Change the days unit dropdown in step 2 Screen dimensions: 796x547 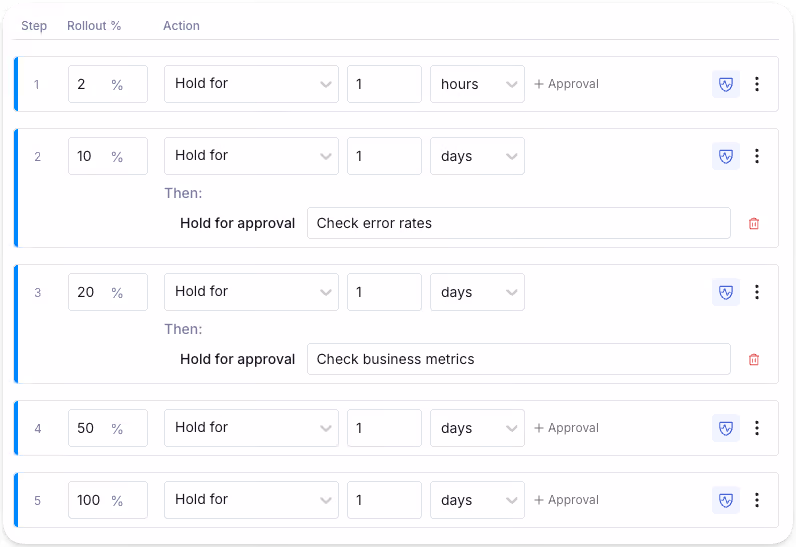(477, 156)
